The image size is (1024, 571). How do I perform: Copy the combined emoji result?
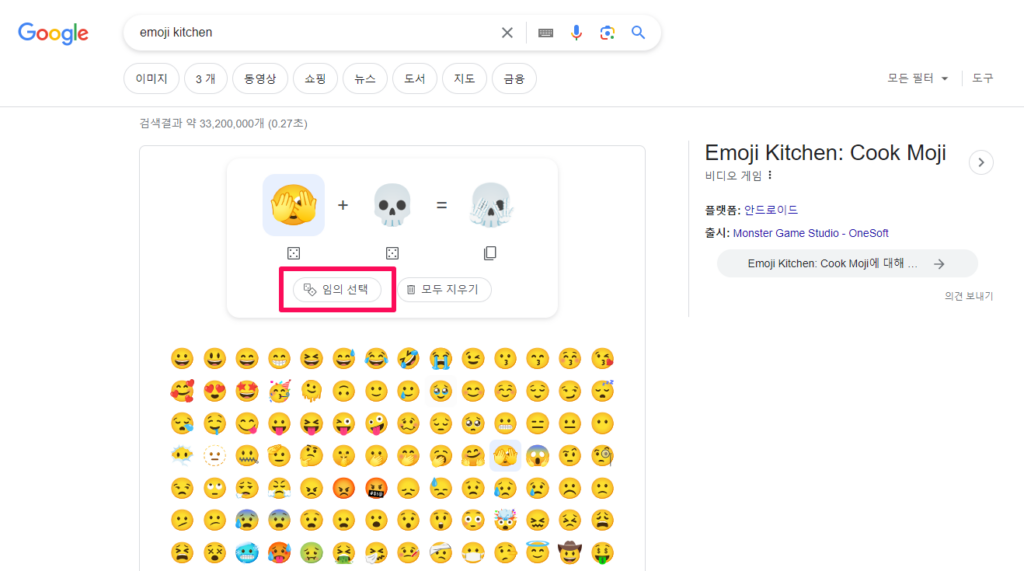490,253
